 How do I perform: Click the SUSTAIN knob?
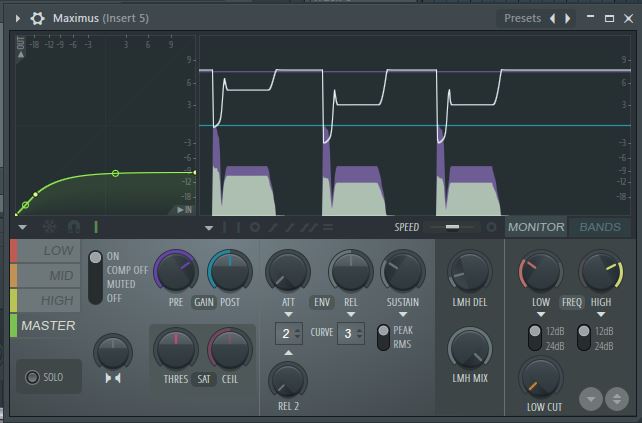(x=403, y=271)
